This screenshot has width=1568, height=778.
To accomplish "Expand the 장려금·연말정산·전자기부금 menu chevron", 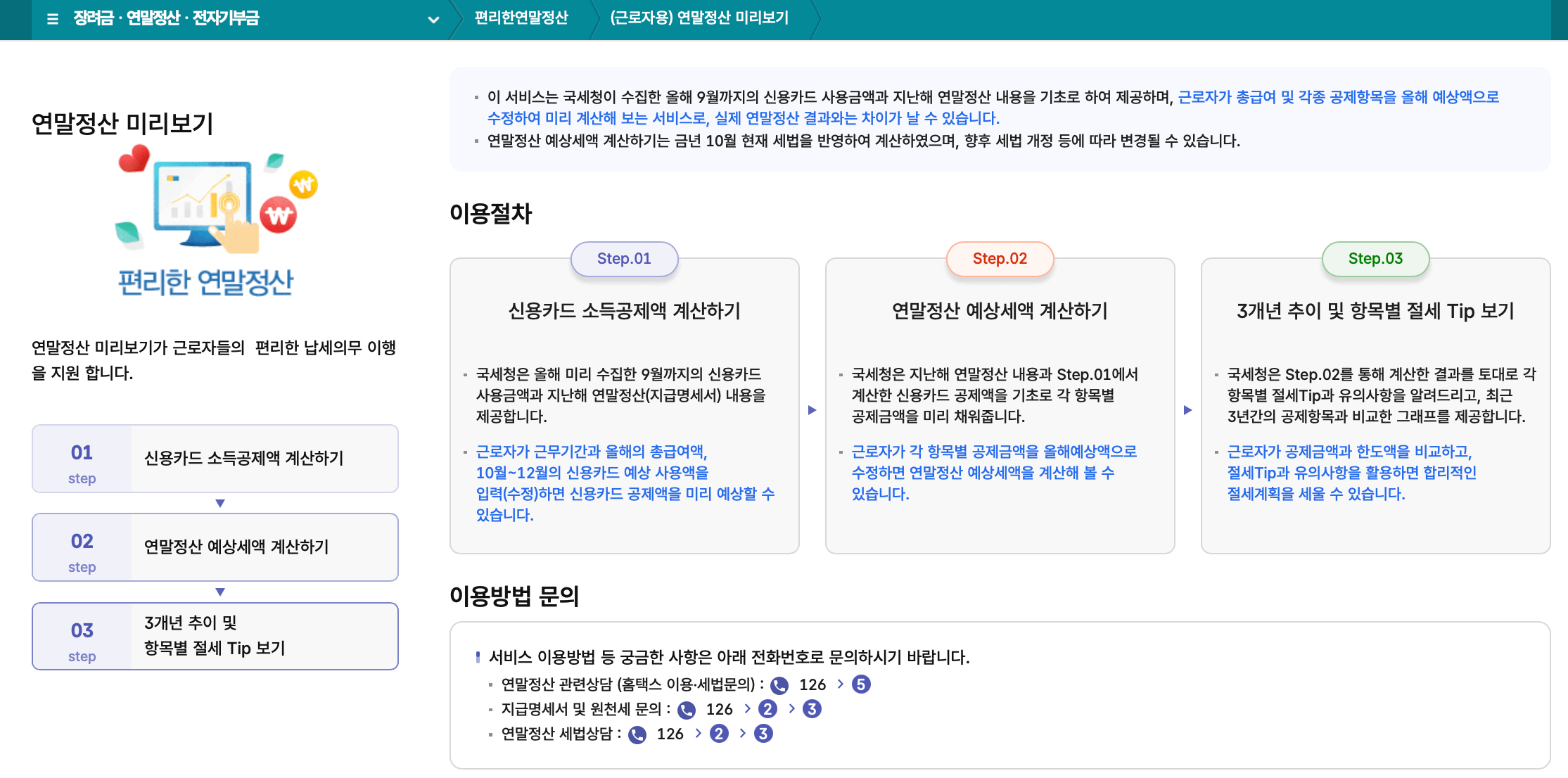I will (x=434, y=20).
